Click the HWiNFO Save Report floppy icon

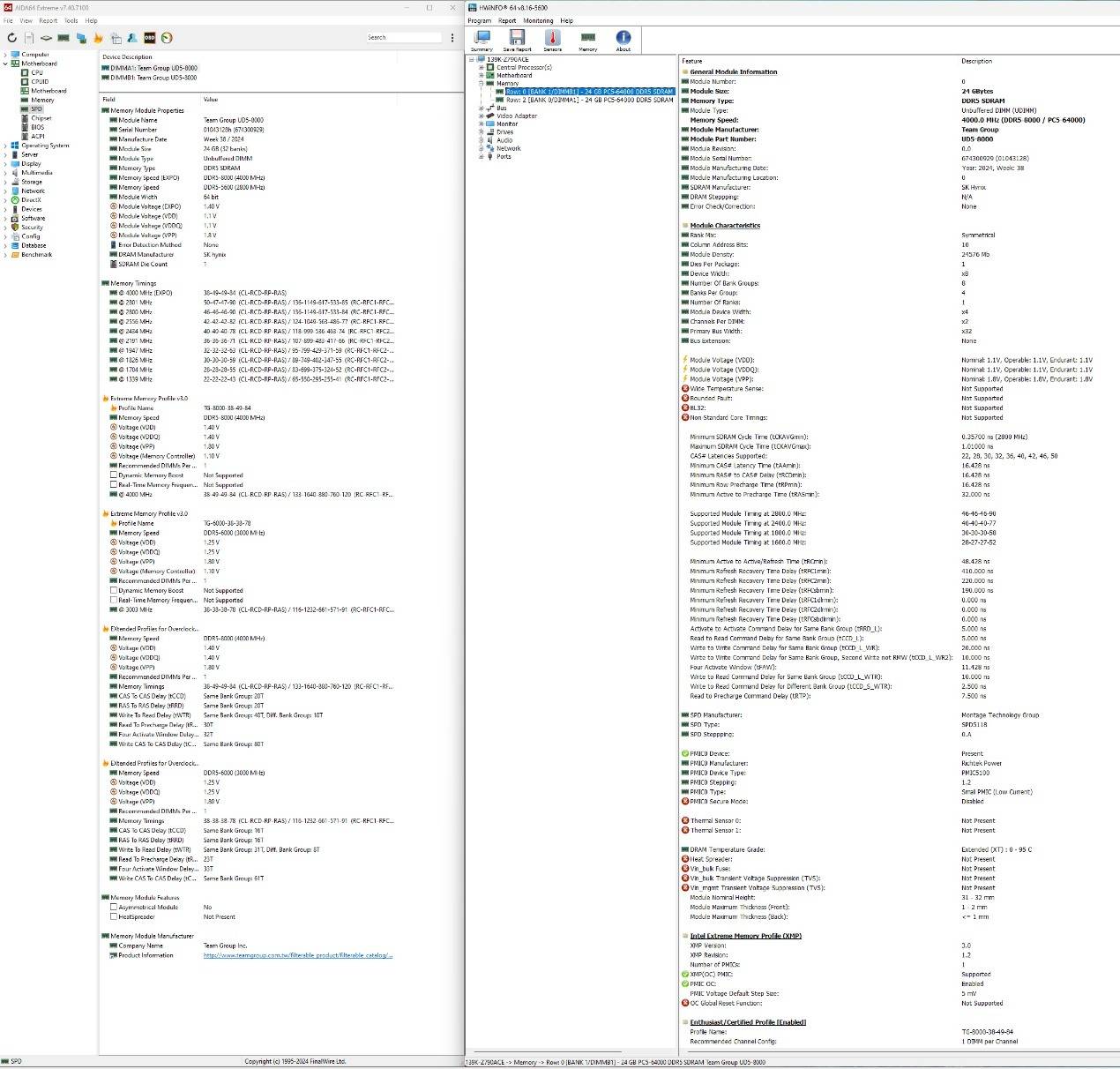[517, 38]
